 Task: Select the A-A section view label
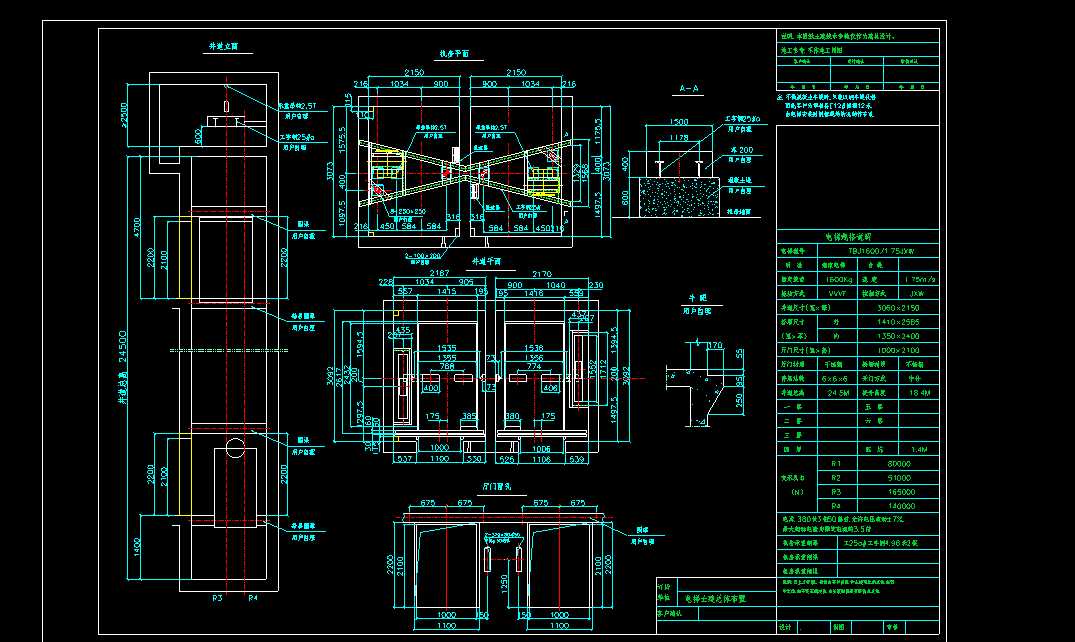tap(688, 88)
